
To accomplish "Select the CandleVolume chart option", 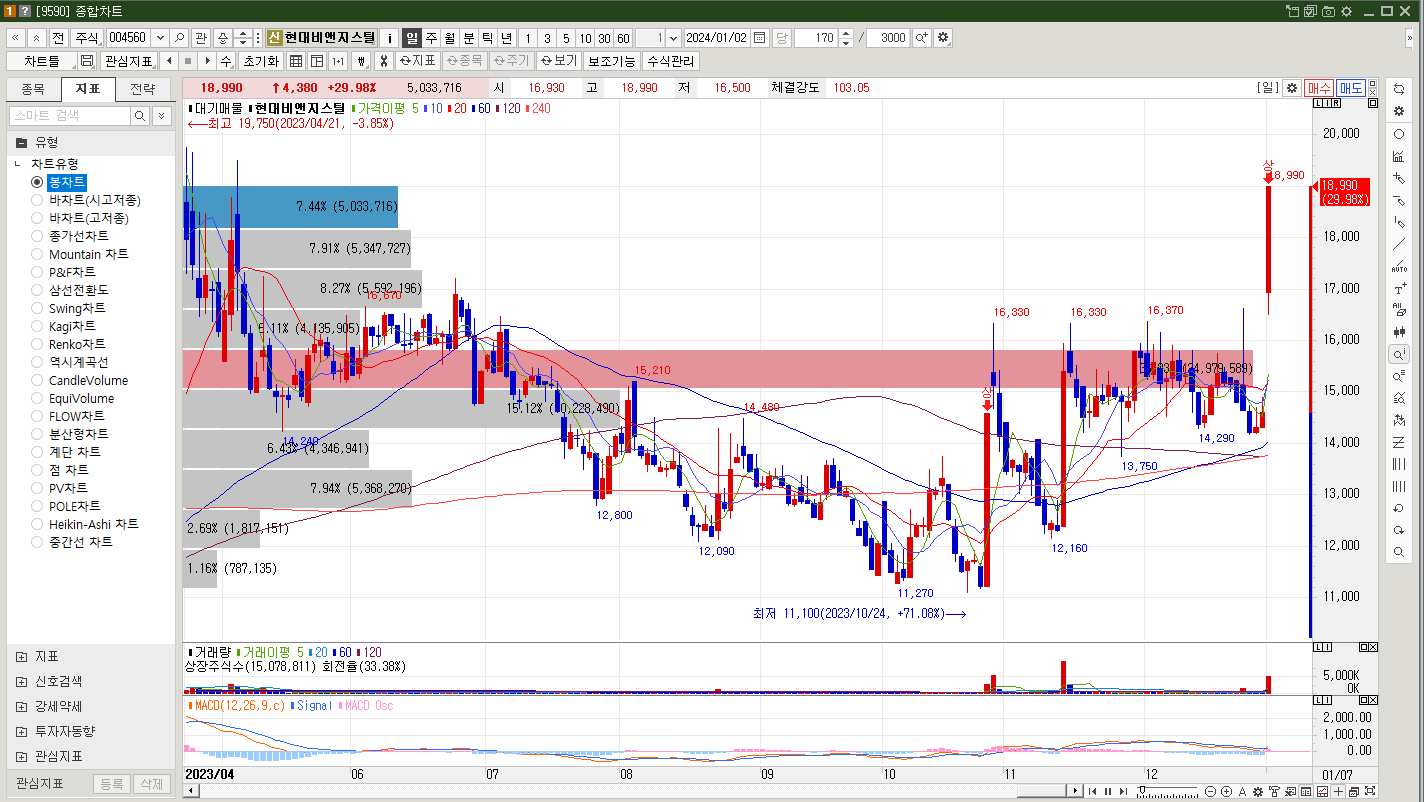I will pos(88,380).
